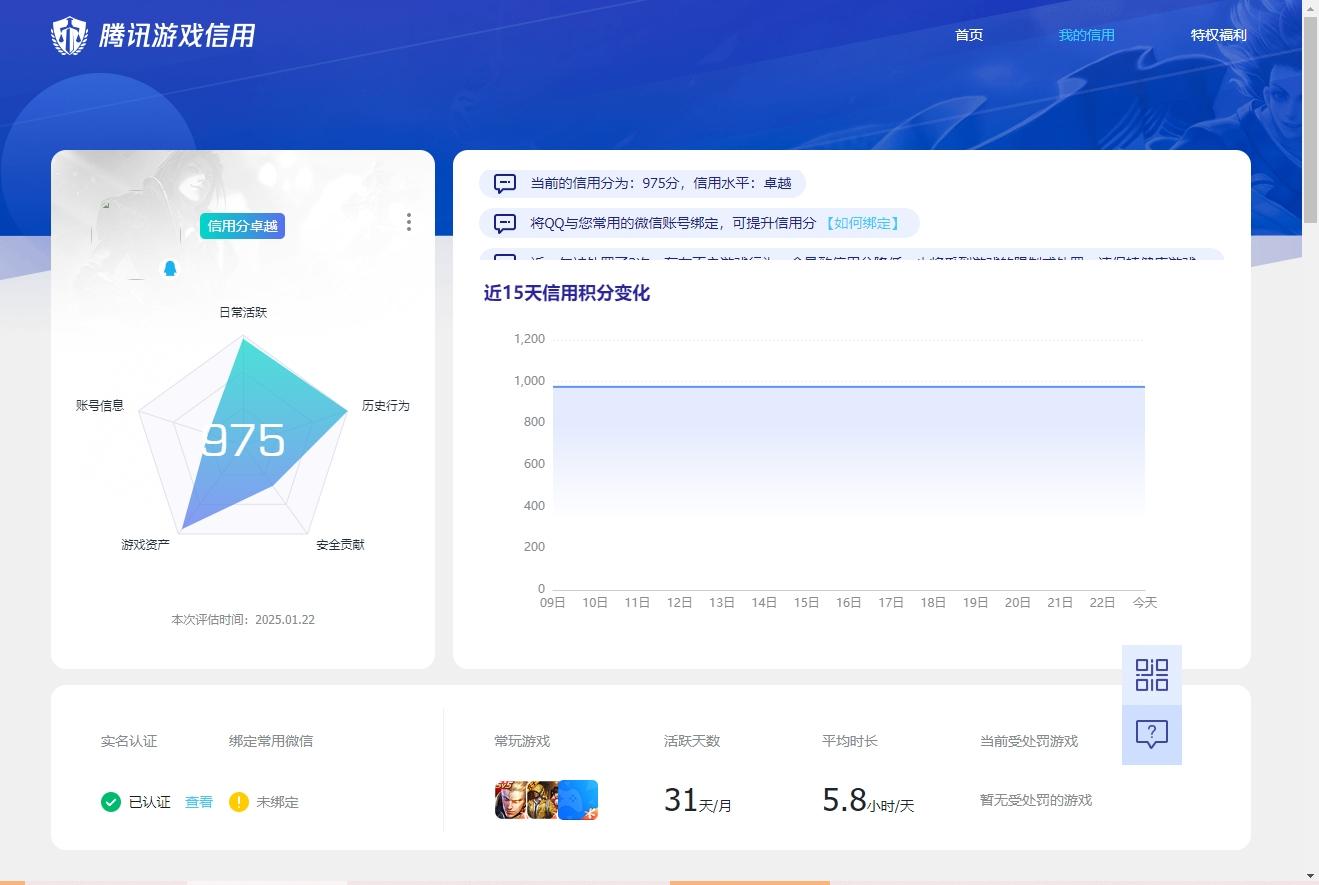Viewport: 1319px width, 885px height.
Task: Click the 15日 label on the chart axis
Action: tap(807, 603)
